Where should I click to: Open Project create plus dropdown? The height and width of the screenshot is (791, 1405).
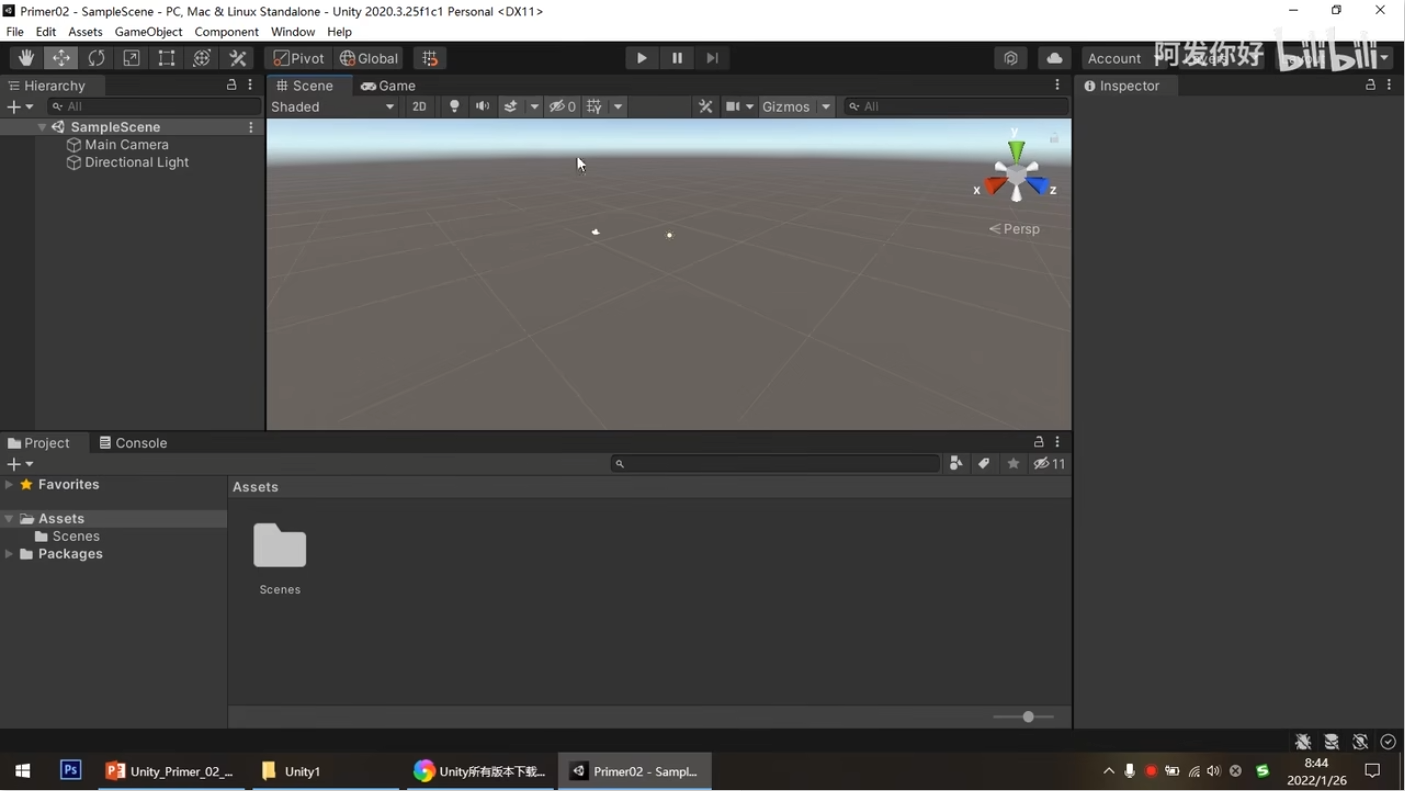click(x=20, y=464)
